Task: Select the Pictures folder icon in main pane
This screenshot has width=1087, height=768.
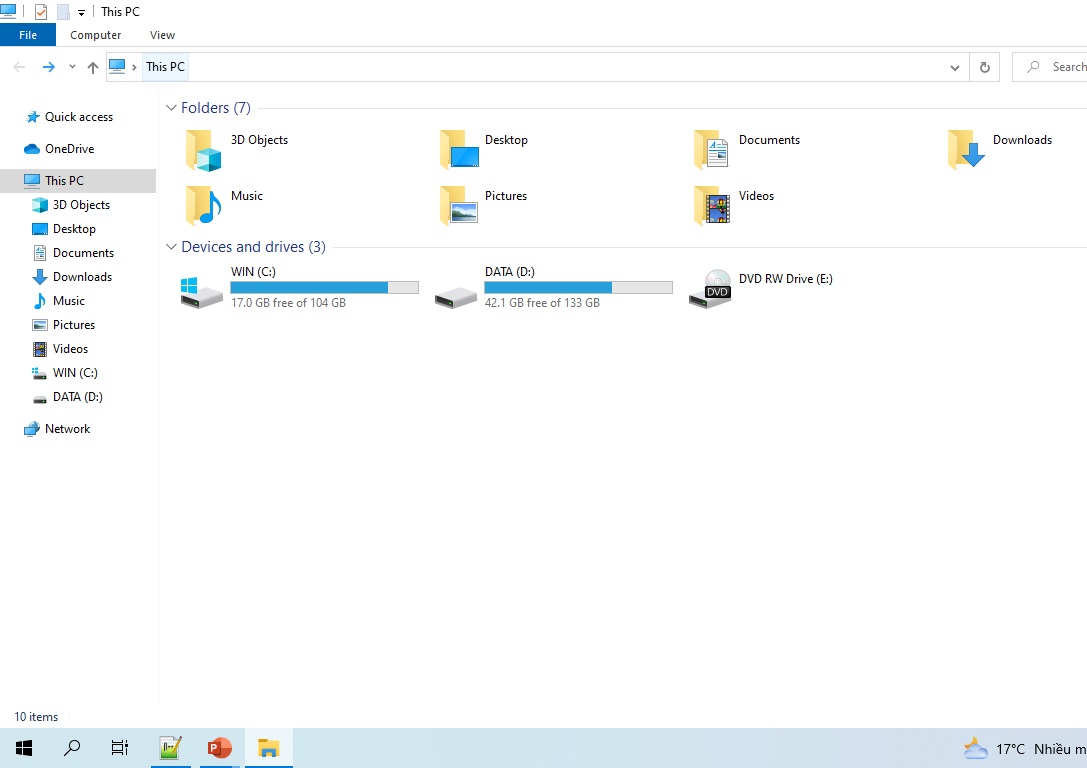Action: pyautogui.click(x=460, y=205)
